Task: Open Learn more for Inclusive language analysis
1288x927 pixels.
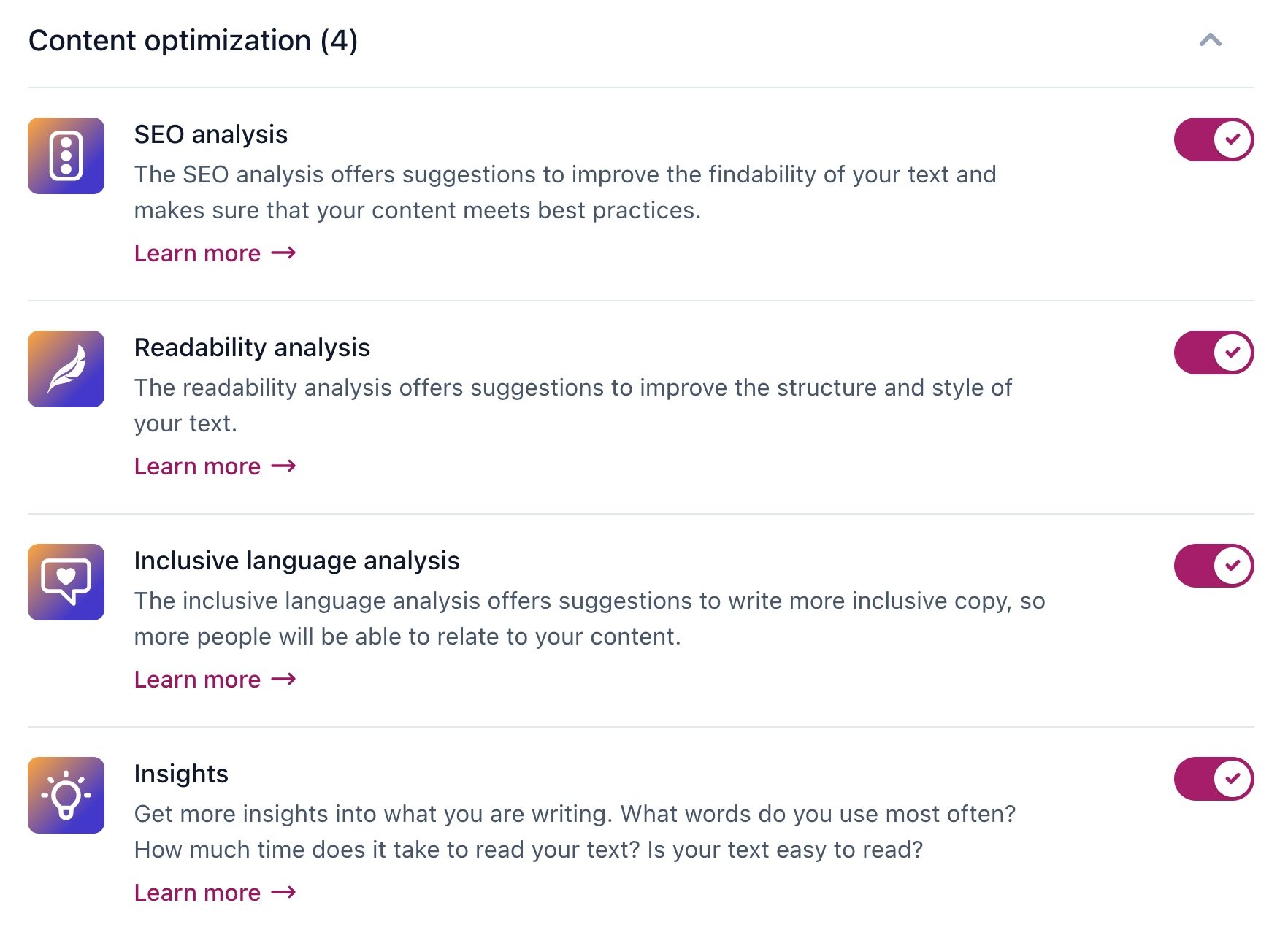Action: pos(215,680)
